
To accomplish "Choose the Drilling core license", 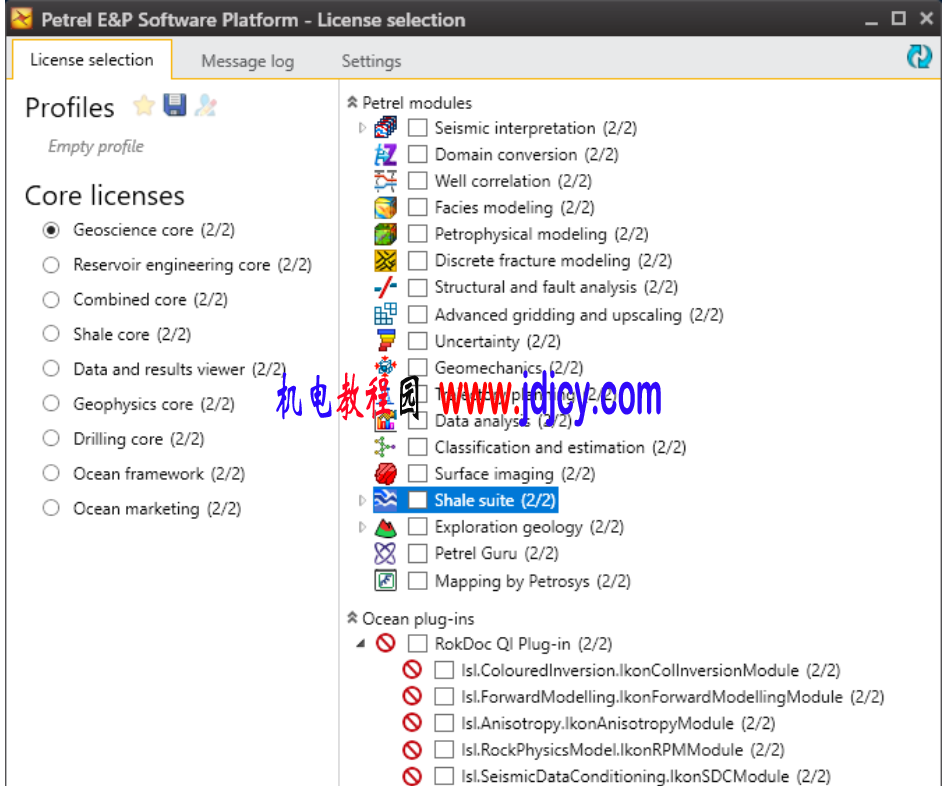I will [x=51, y=438].
